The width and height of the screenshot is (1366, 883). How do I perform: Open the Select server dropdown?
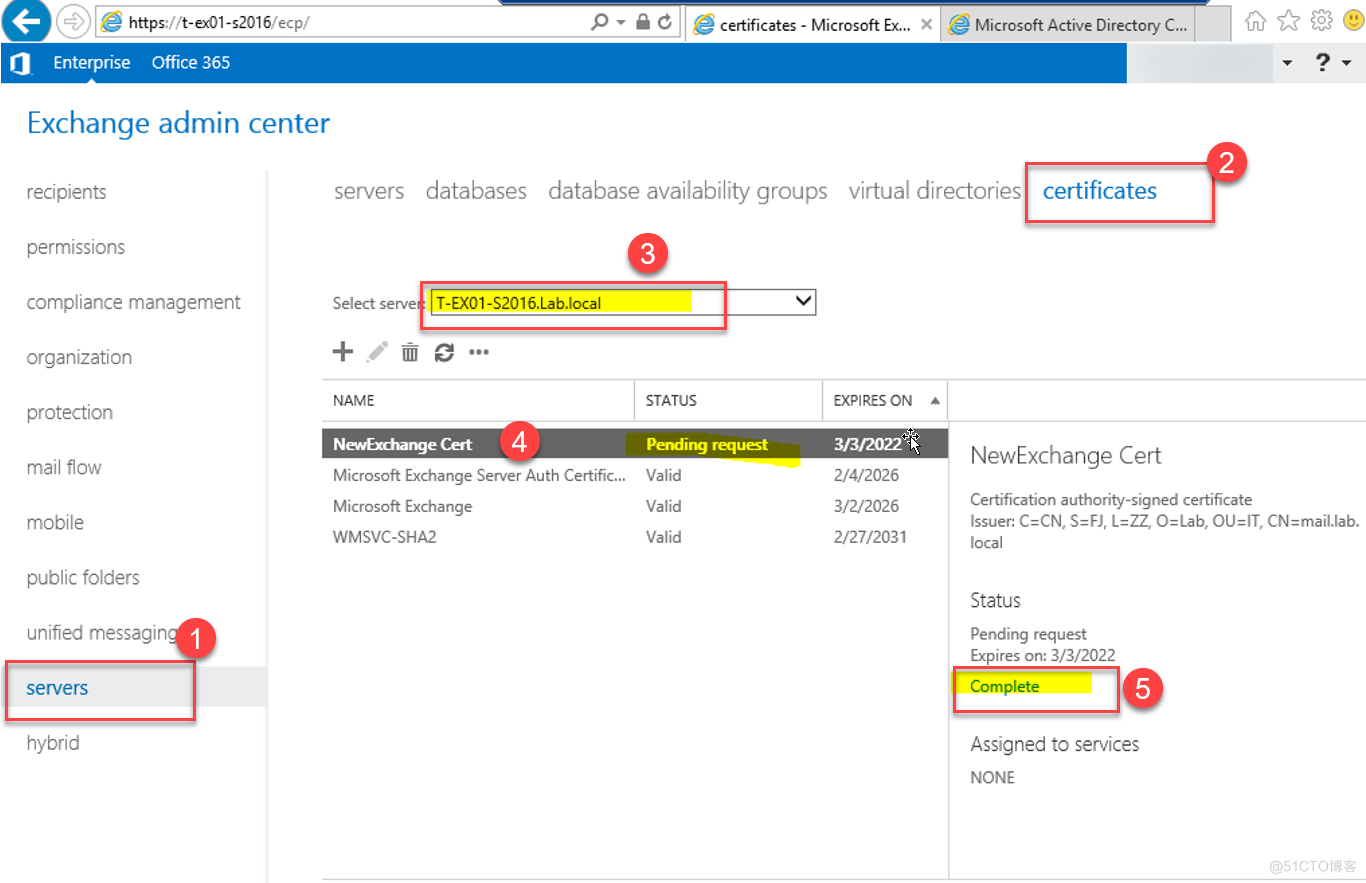point(624,301)
